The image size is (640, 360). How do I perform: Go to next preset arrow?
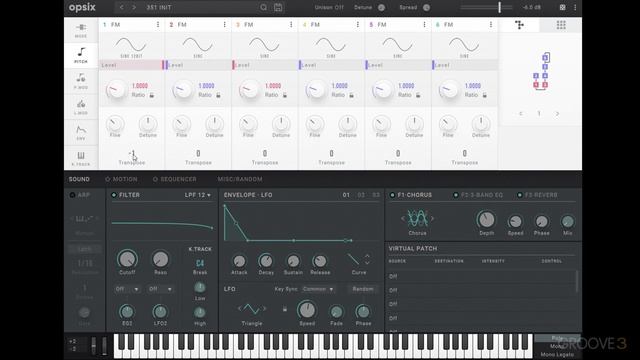point(134,7)
